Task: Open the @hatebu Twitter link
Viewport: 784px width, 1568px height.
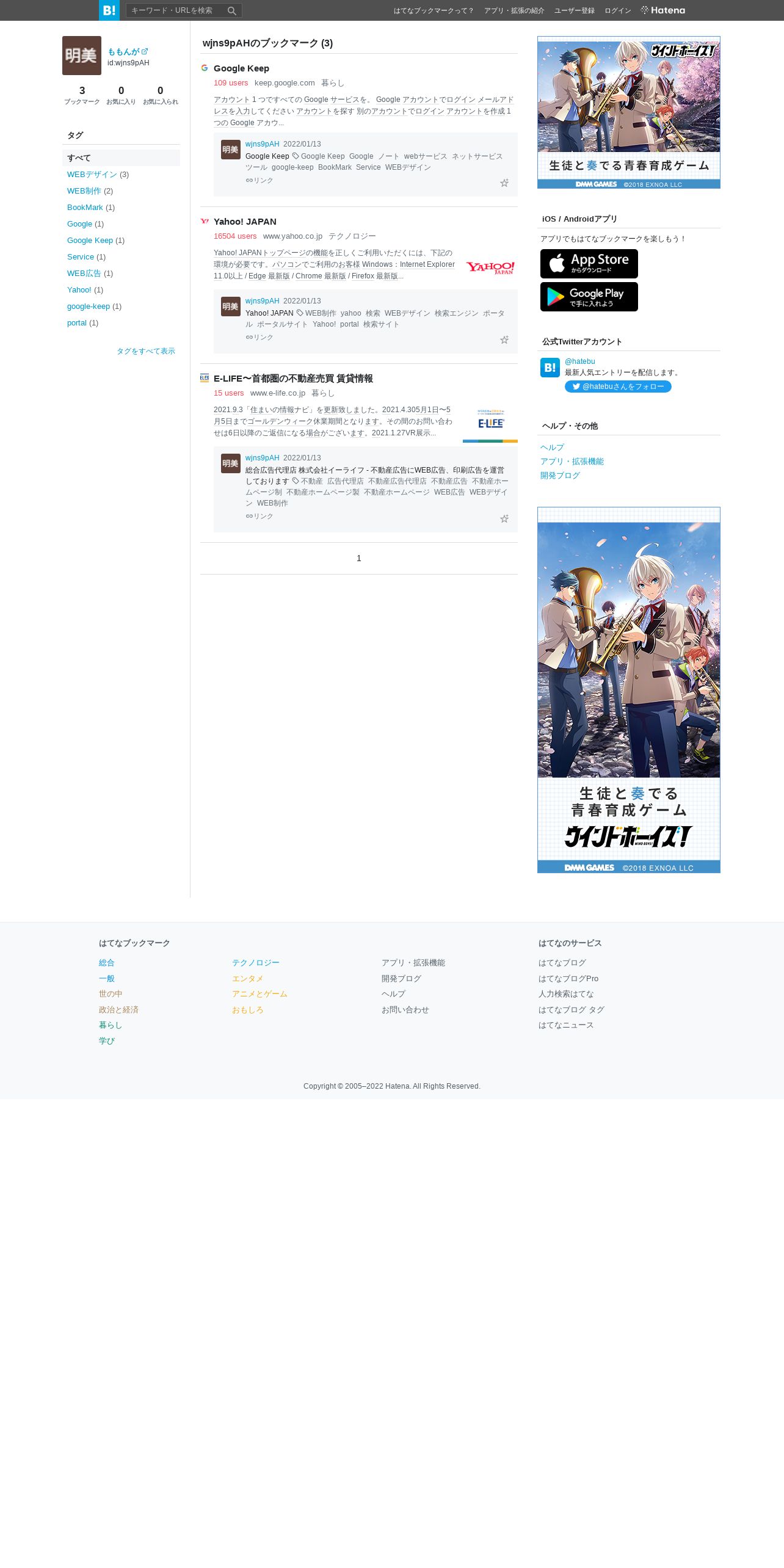Action: 579,361
